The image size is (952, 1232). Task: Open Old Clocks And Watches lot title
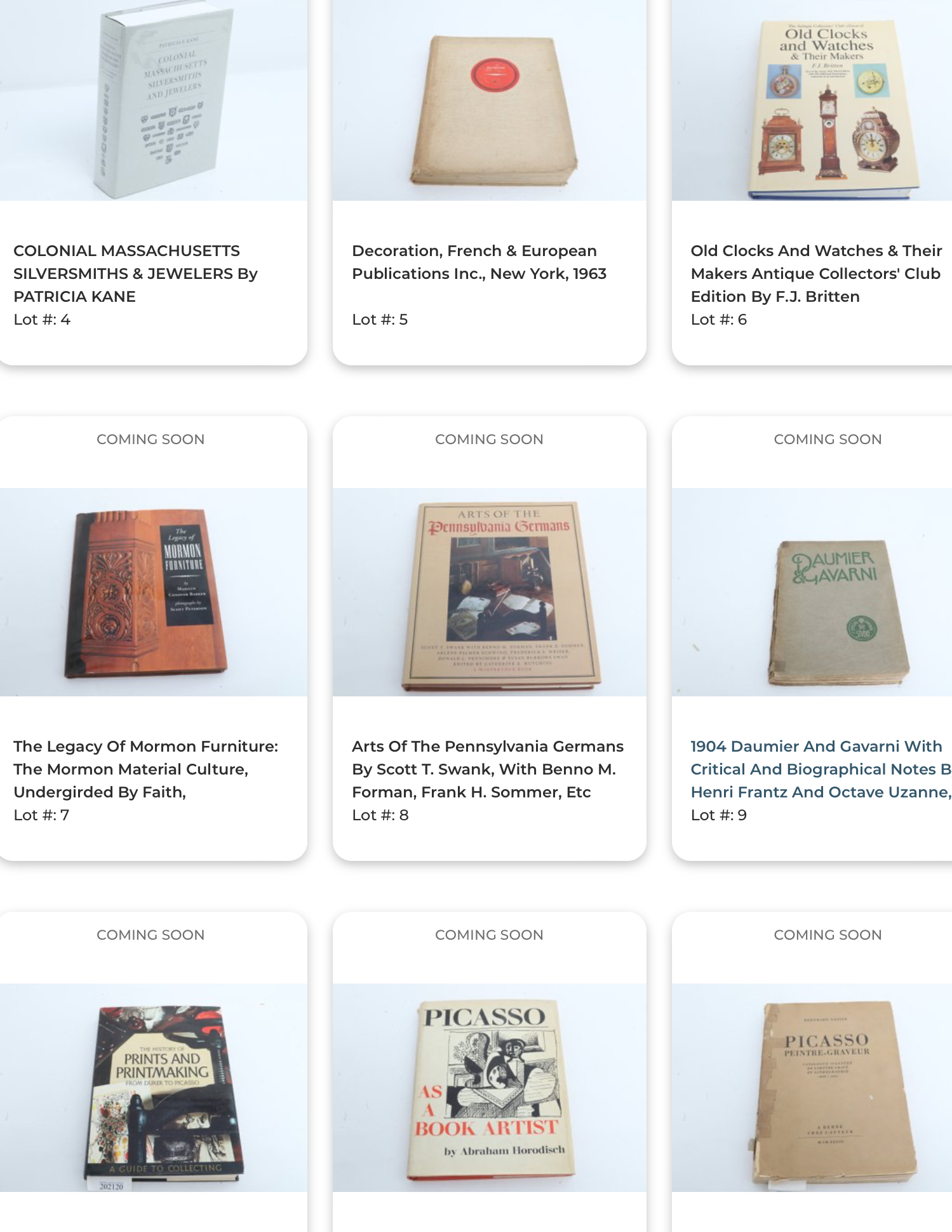coord(816,273)
